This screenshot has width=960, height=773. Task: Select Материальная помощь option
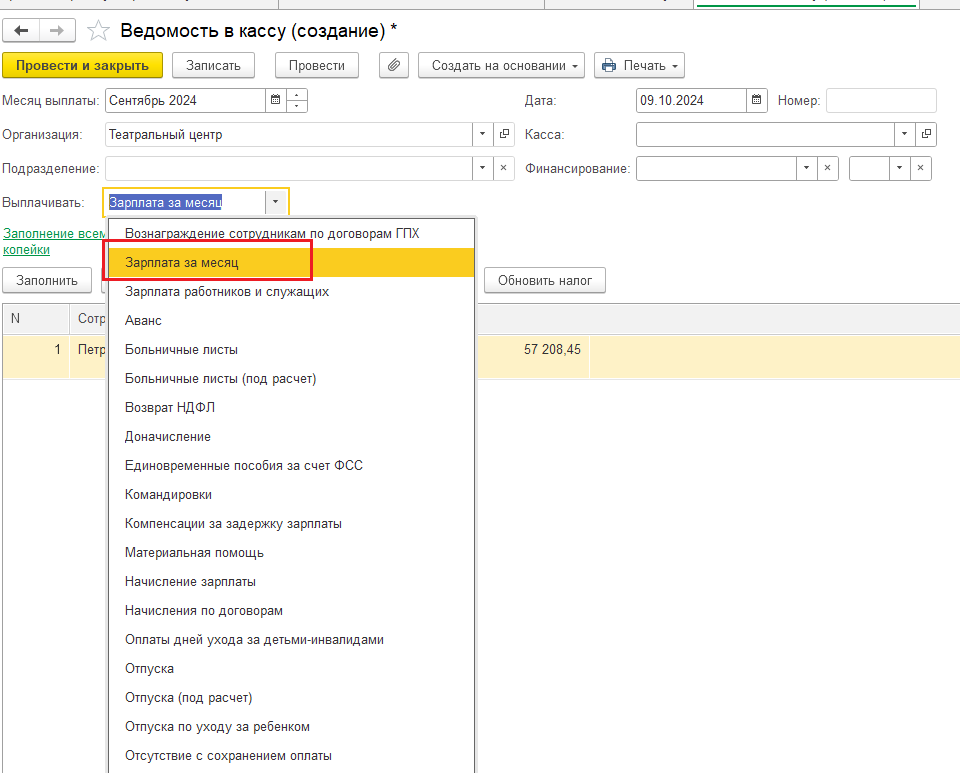point(291,552)
